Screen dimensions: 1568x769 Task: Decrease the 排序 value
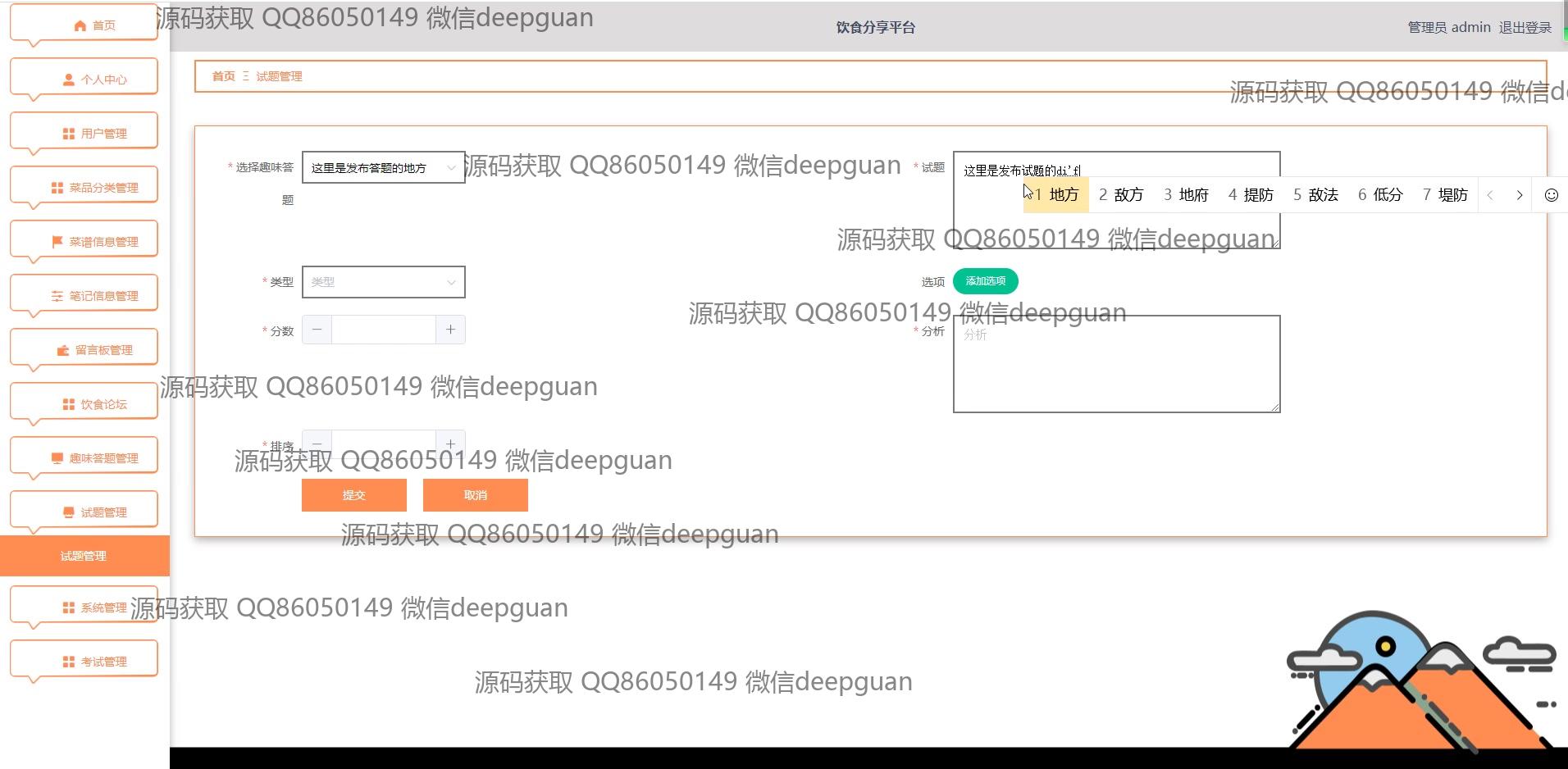tap(317, 444)
